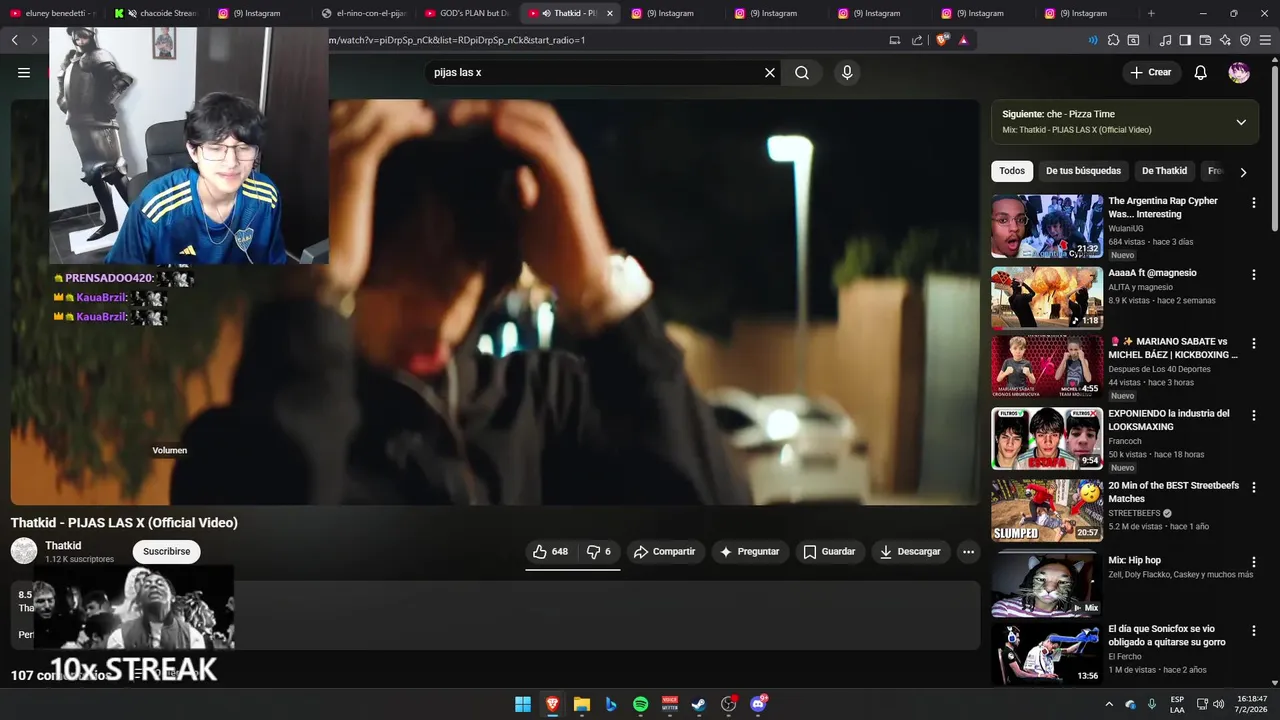
Task: Click the Descargar button
Action: 911,552
